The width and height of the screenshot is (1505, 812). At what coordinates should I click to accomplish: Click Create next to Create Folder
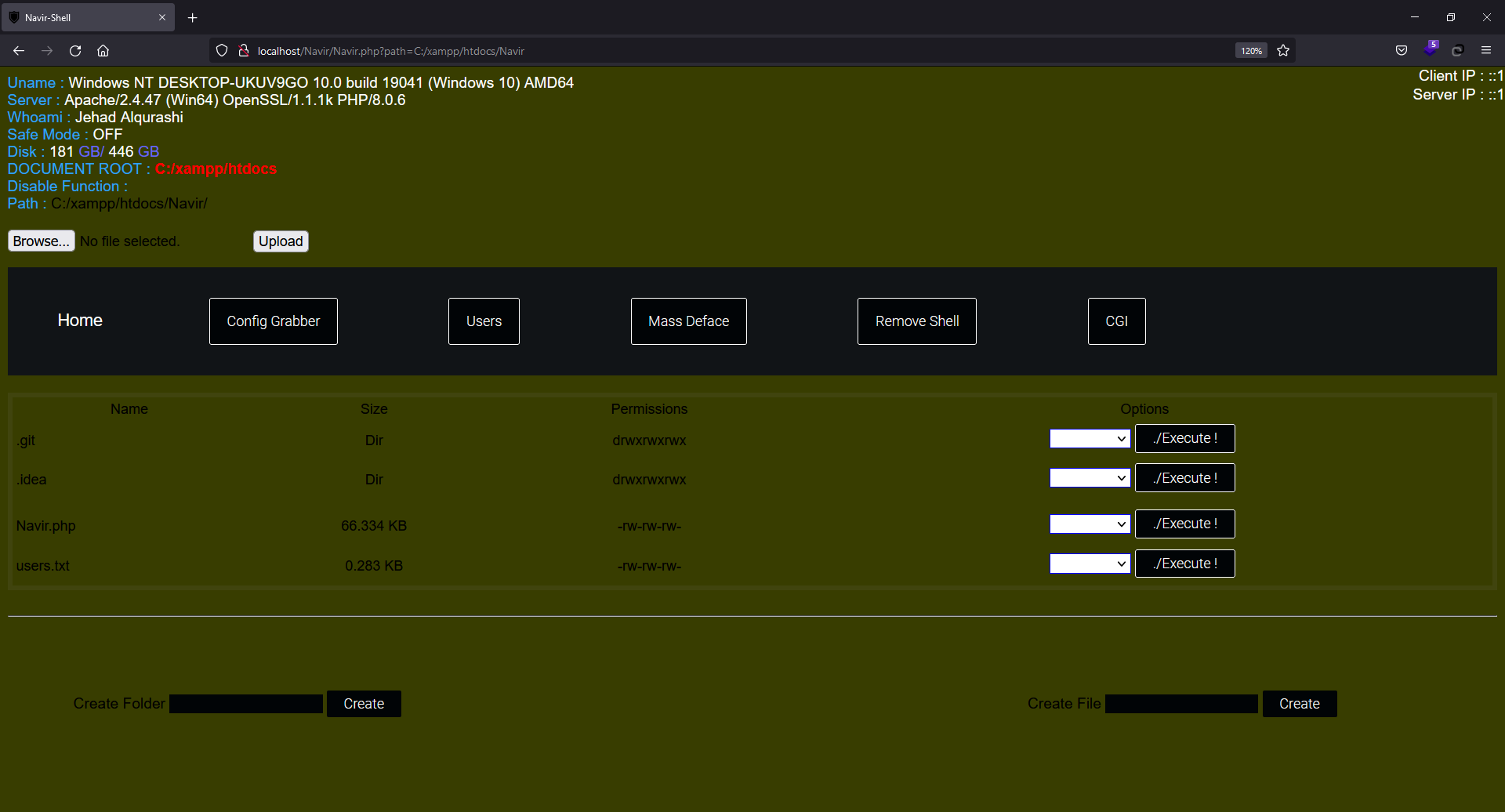tap(364, 704)
